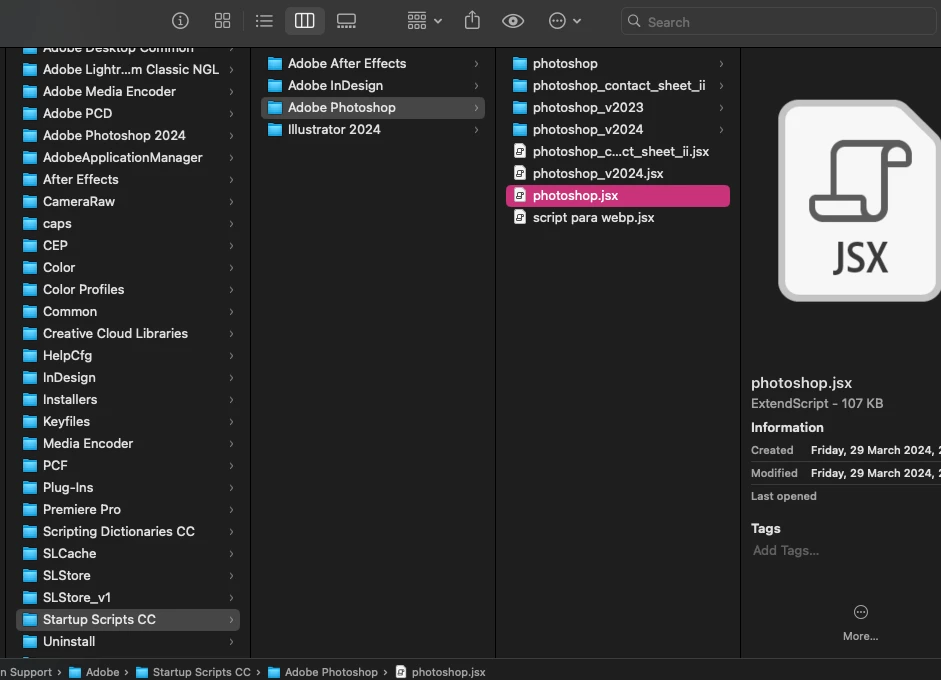The image size is (941, 680).
Task: Expand chevron next to photoshop_v2024 folder
Action: (x=721, y=130)
